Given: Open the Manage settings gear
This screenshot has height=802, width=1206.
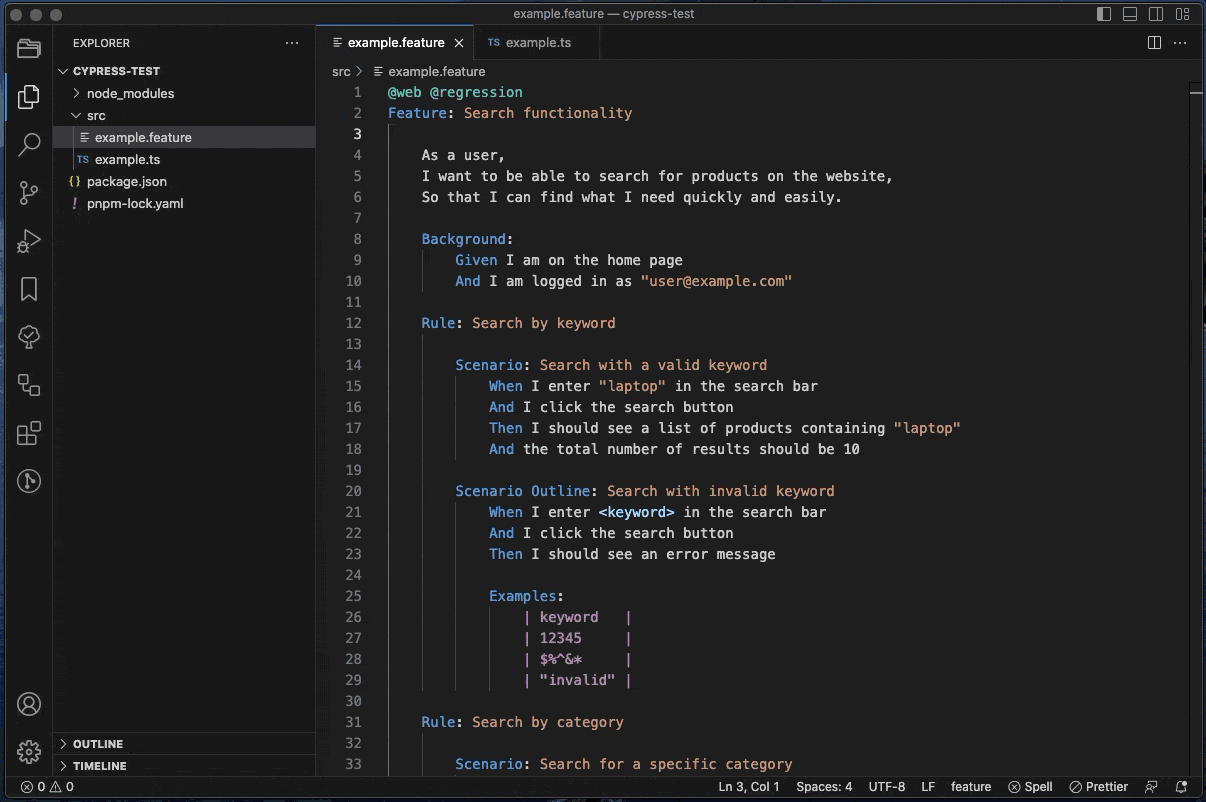Looking at the screenshot, I should click(29, 752).
